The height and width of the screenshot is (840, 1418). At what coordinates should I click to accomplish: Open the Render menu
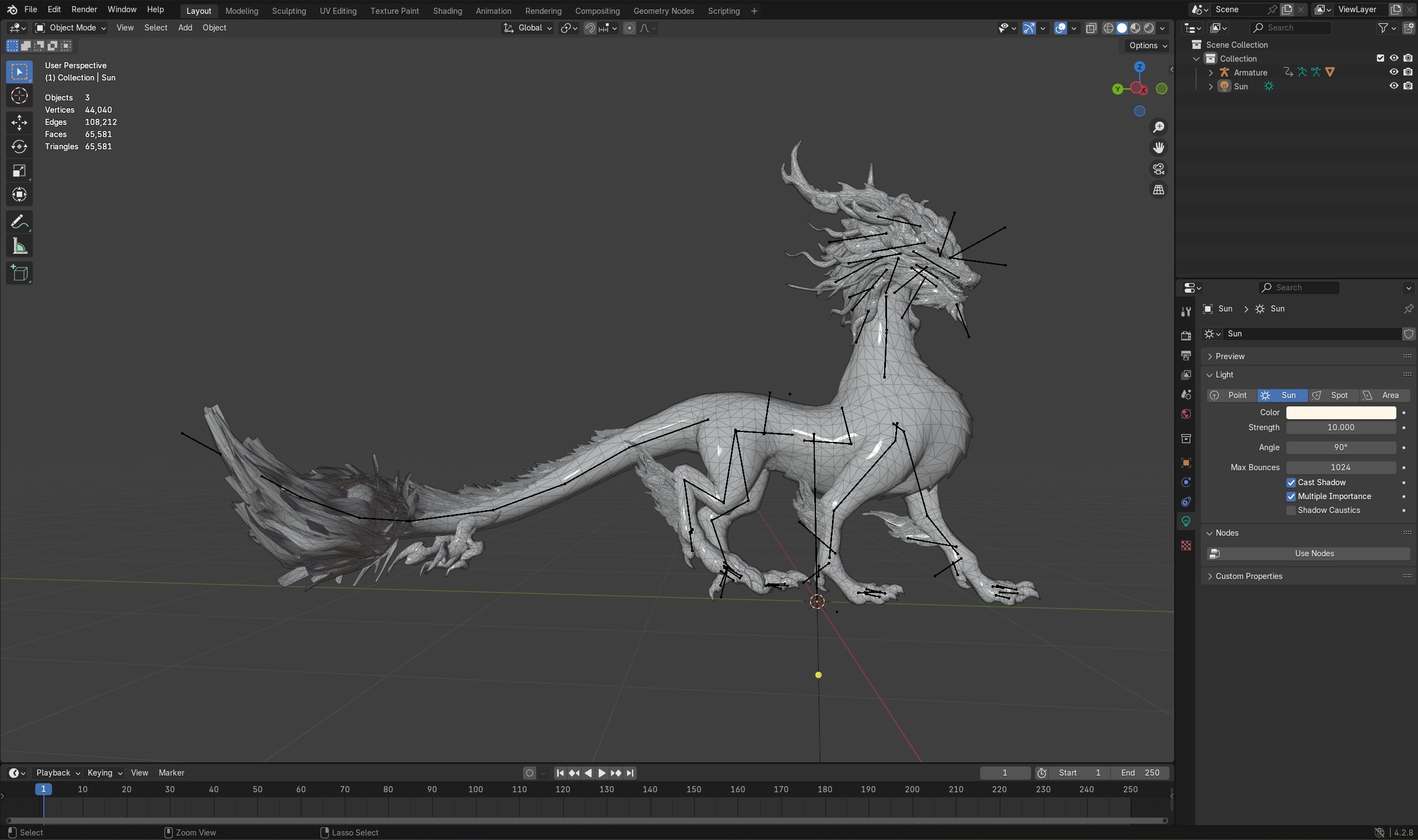click(x=84, y=9)
